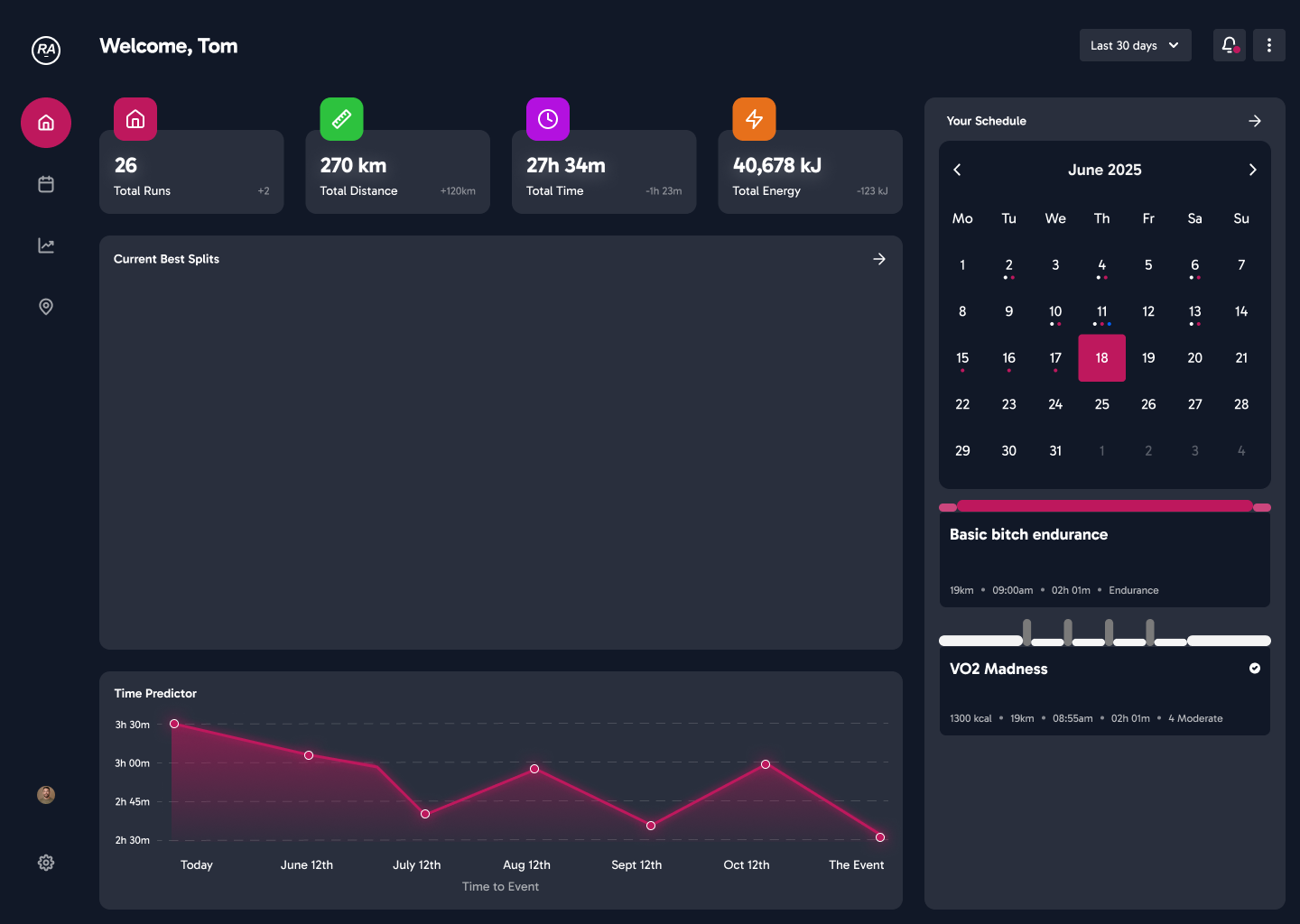Select June 25 in the calendar
This screenshot has width=1300, height=924.
[x=1102, y=404]
